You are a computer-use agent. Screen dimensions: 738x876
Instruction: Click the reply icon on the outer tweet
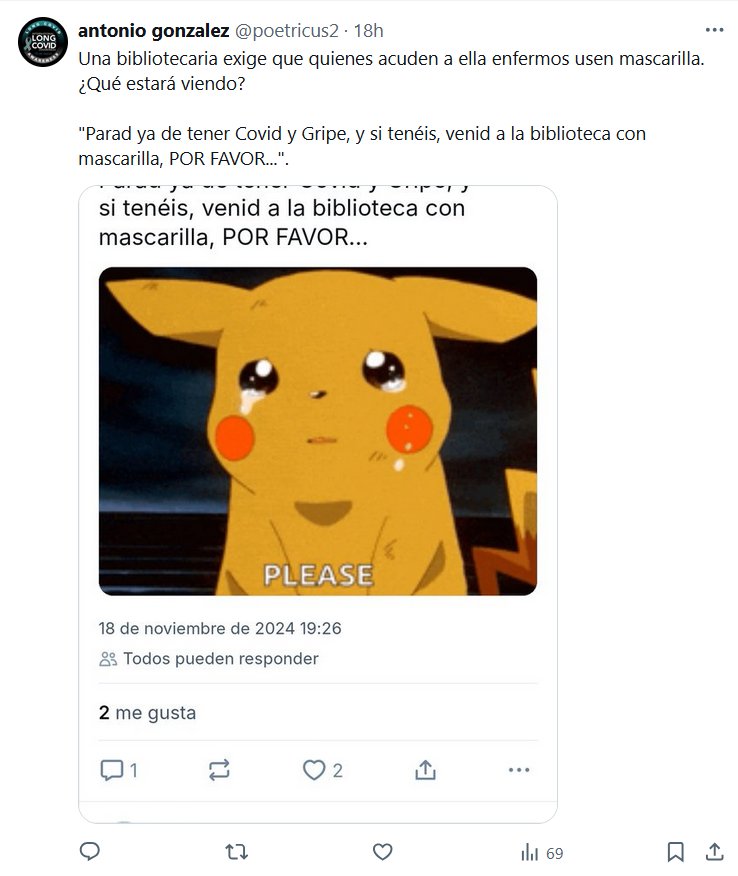(x=90, y=852)
